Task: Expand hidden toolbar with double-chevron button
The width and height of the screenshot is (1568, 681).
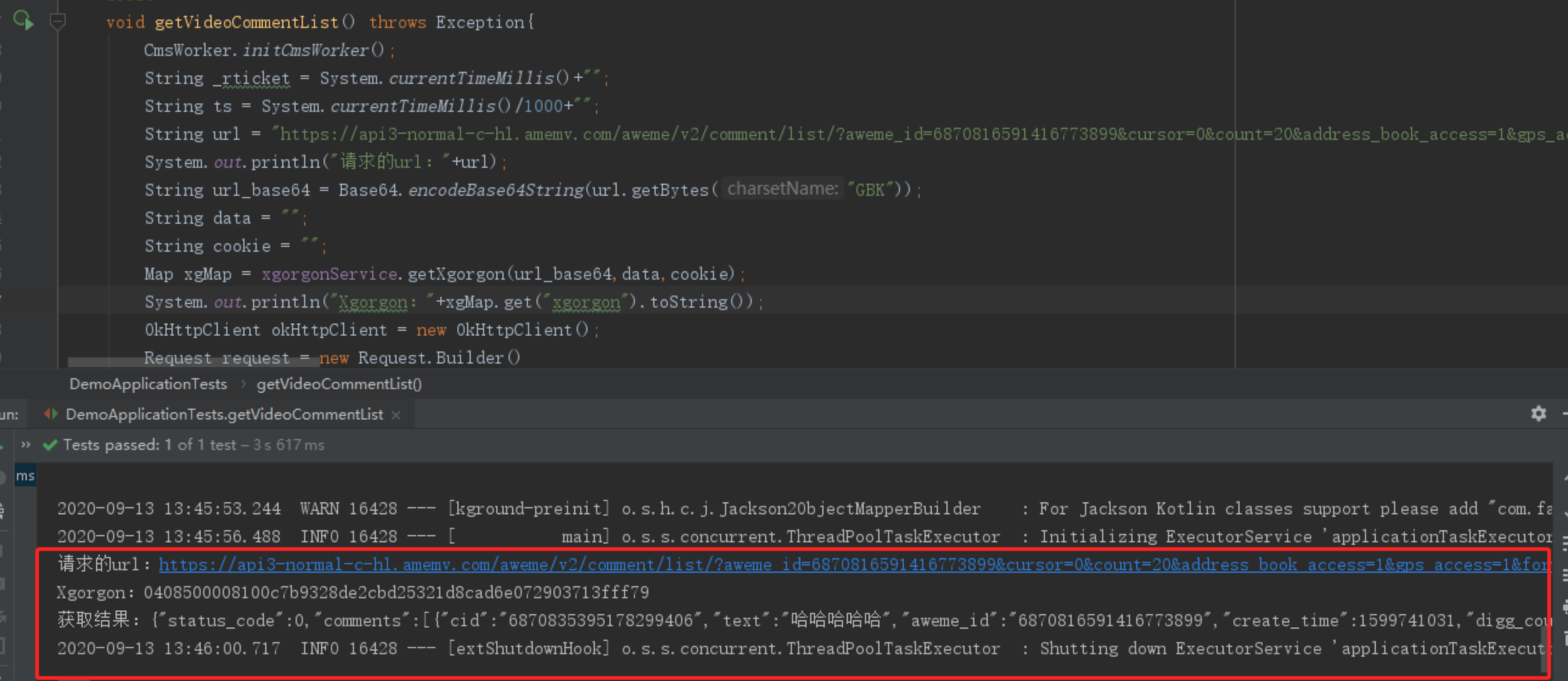Action: (26, 444)
